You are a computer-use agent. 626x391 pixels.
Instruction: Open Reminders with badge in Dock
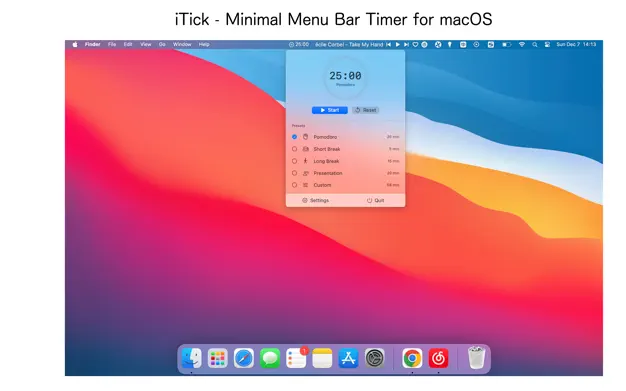[x=296, y=358]
